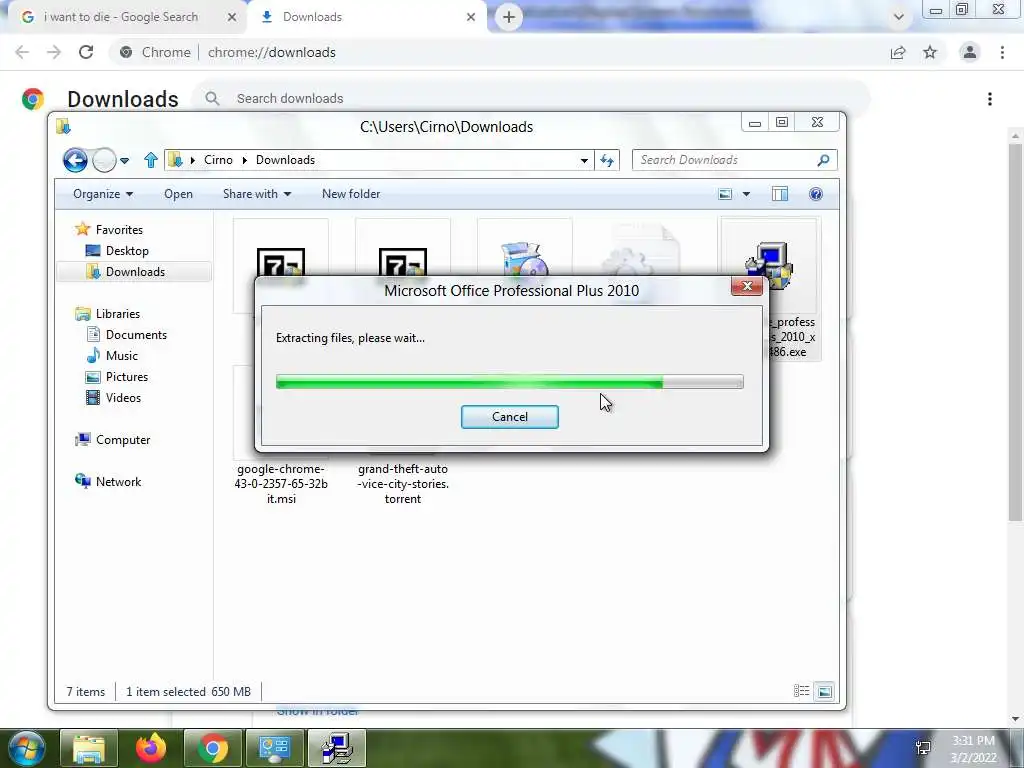Open Chrome's tab search dropdown
The image size is (1024, 768).
tap(899, 17)
